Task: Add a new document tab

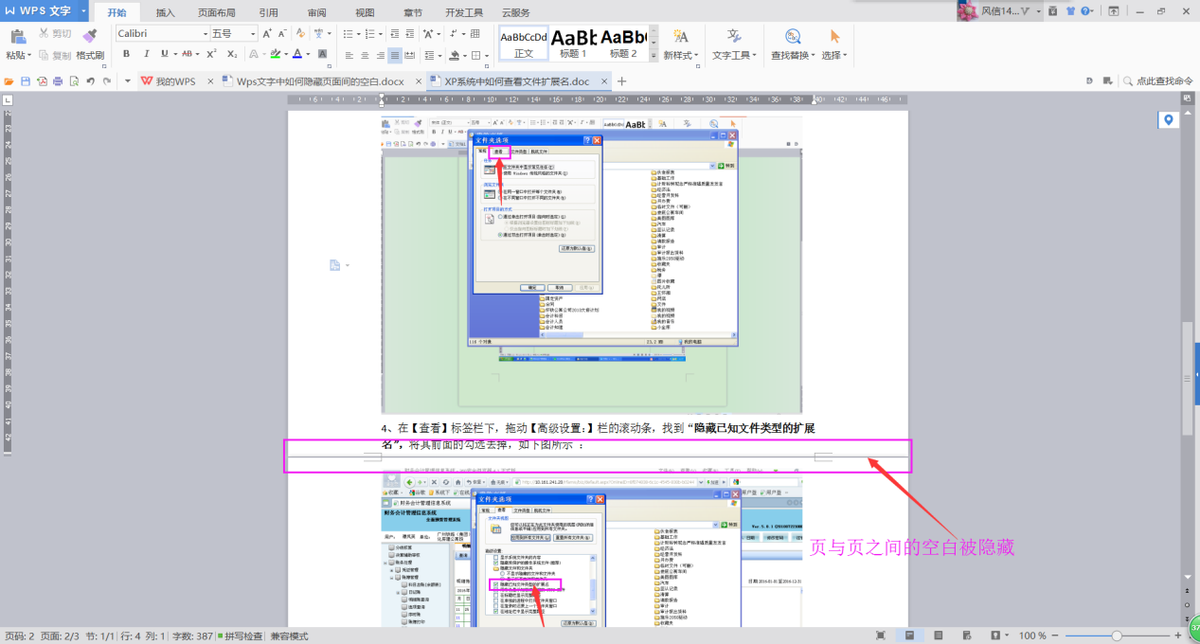Action: click(622, 81)
